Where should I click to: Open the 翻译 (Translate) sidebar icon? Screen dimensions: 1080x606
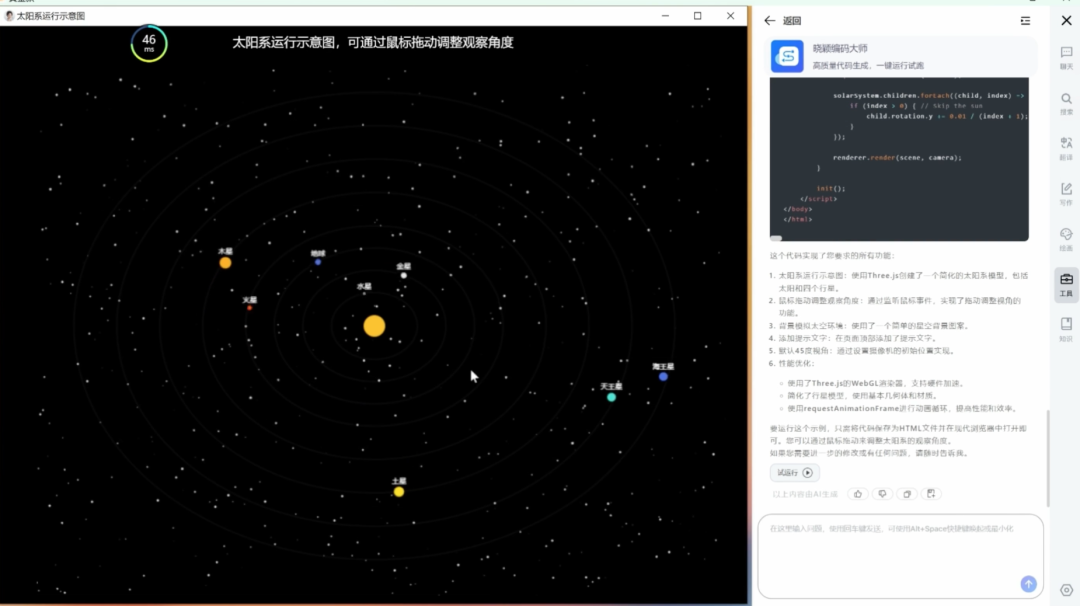[x=1066, y=148]
